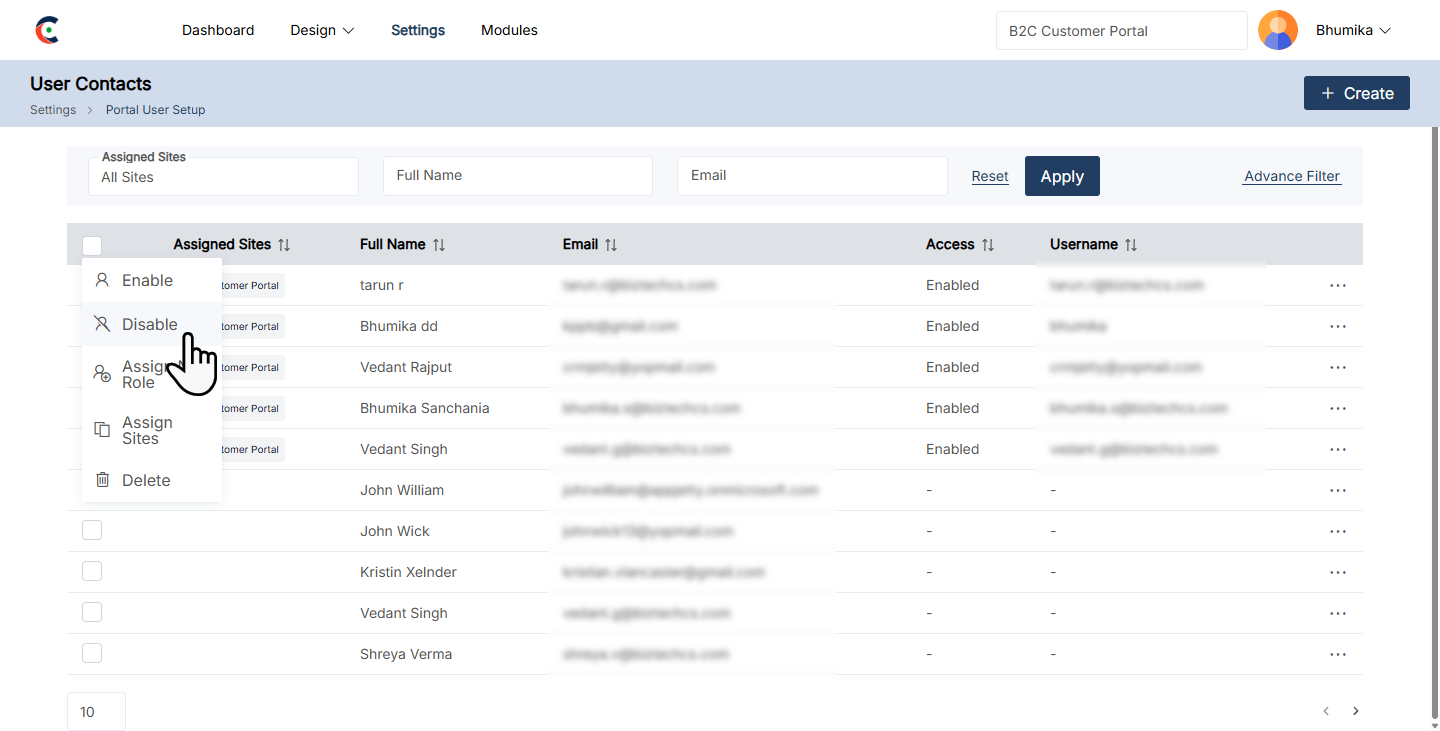Sort by Full Name column arrows
The height and width of the screenshot is (731, 1440).
click(x=439, y=245)
